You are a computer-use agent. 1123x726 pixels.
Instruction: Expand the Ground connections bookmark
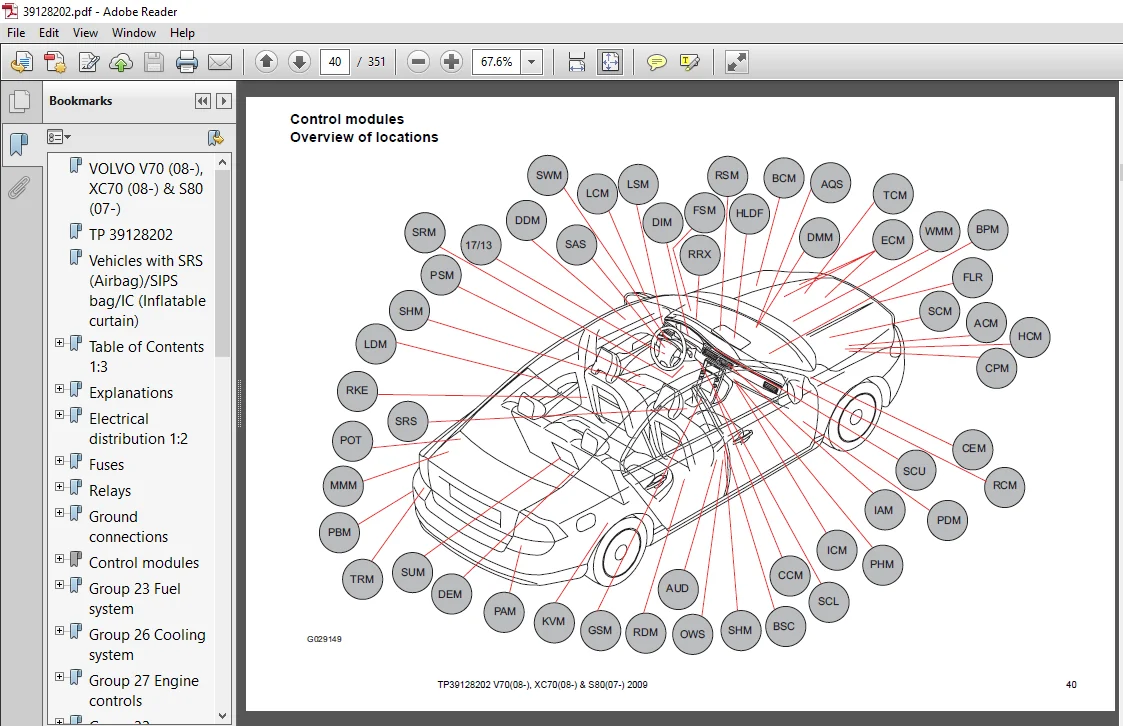click(60, 513)
